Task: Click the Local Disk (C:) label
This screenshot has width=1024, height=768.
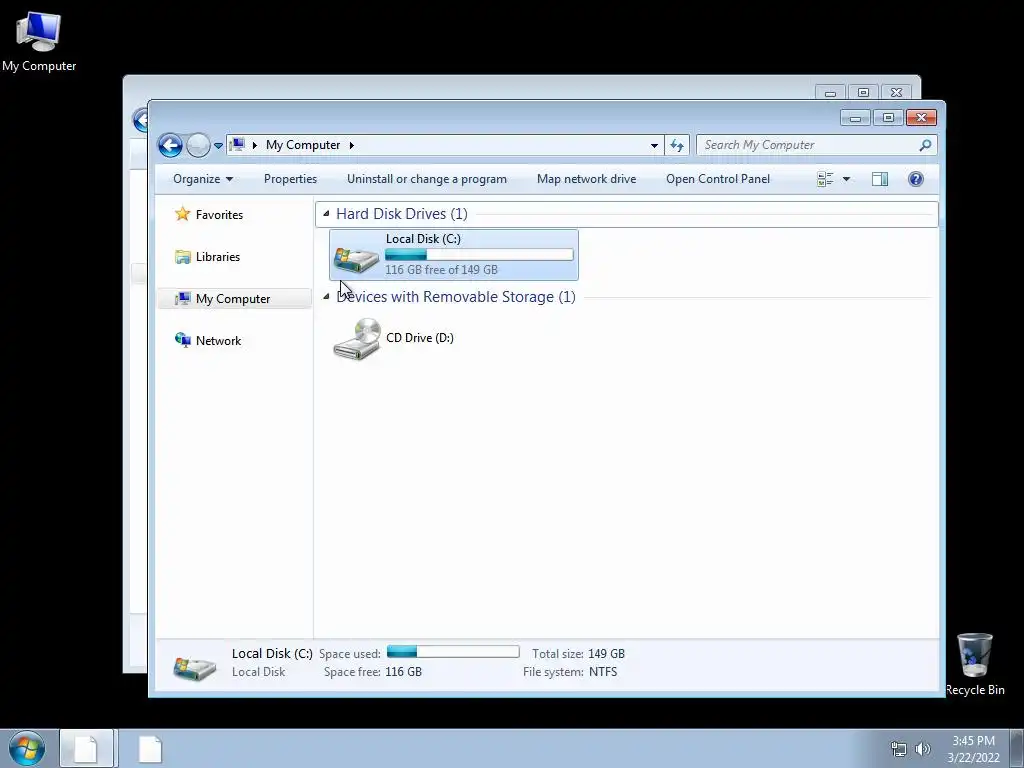Action: tap(423, 238)
